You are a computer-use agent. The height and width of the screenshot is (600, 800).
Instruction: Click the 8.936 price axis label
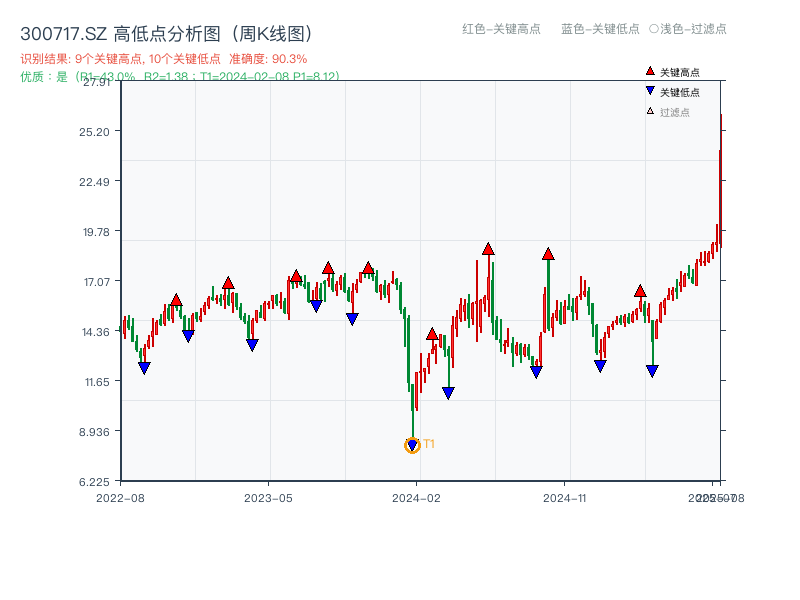[94, 432]
